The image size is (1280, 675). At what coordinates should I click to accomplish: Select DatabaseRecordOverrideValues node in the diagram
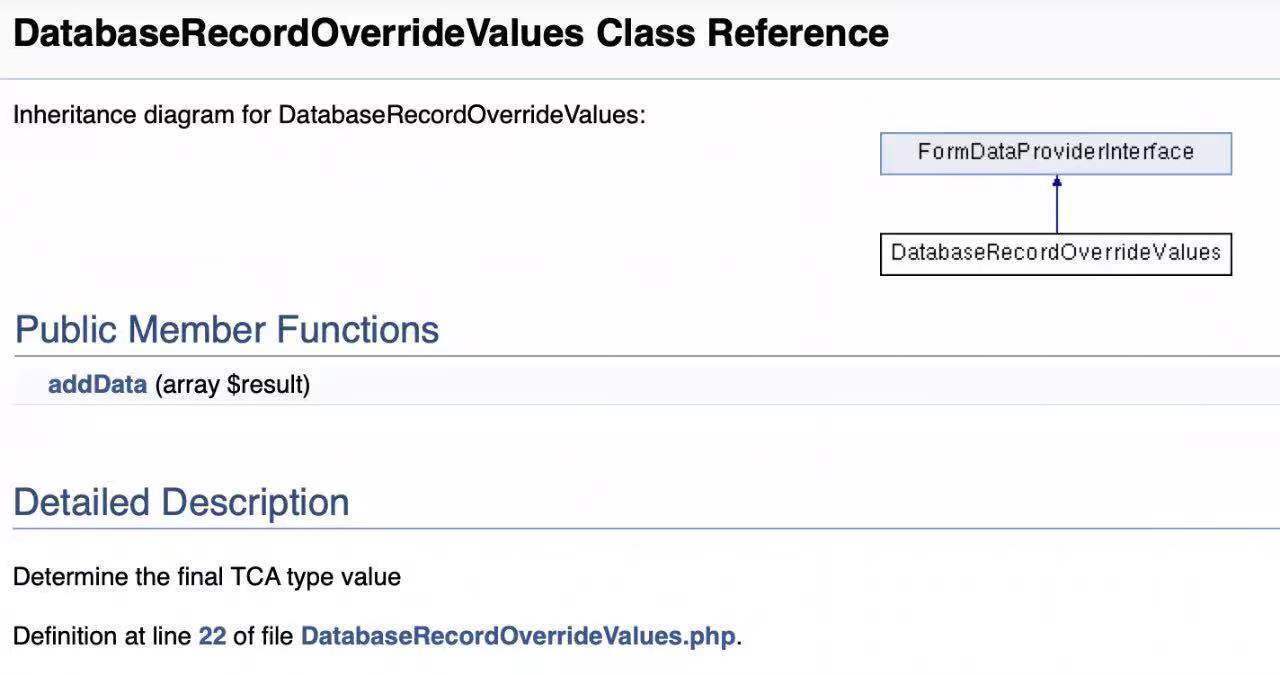[1055, 253]
